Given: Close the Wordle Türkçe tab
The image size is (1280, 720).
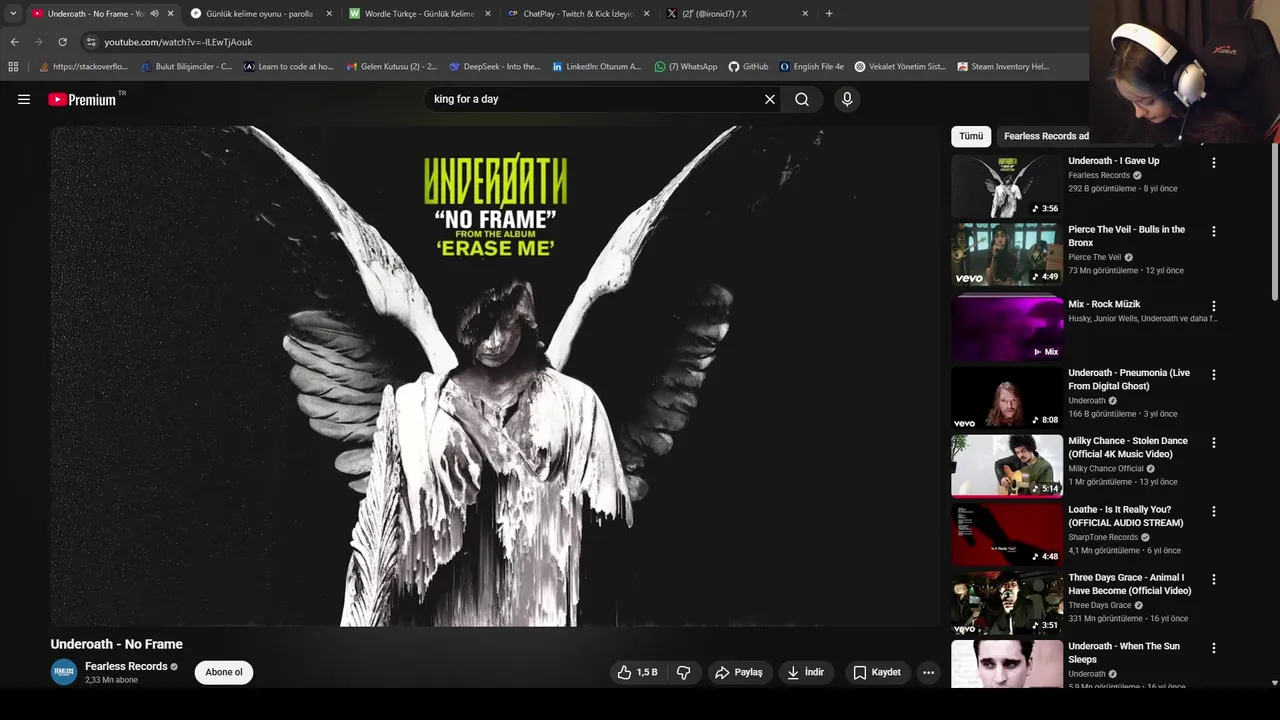Looking at the screenshot, I should [x=488, y=14].
